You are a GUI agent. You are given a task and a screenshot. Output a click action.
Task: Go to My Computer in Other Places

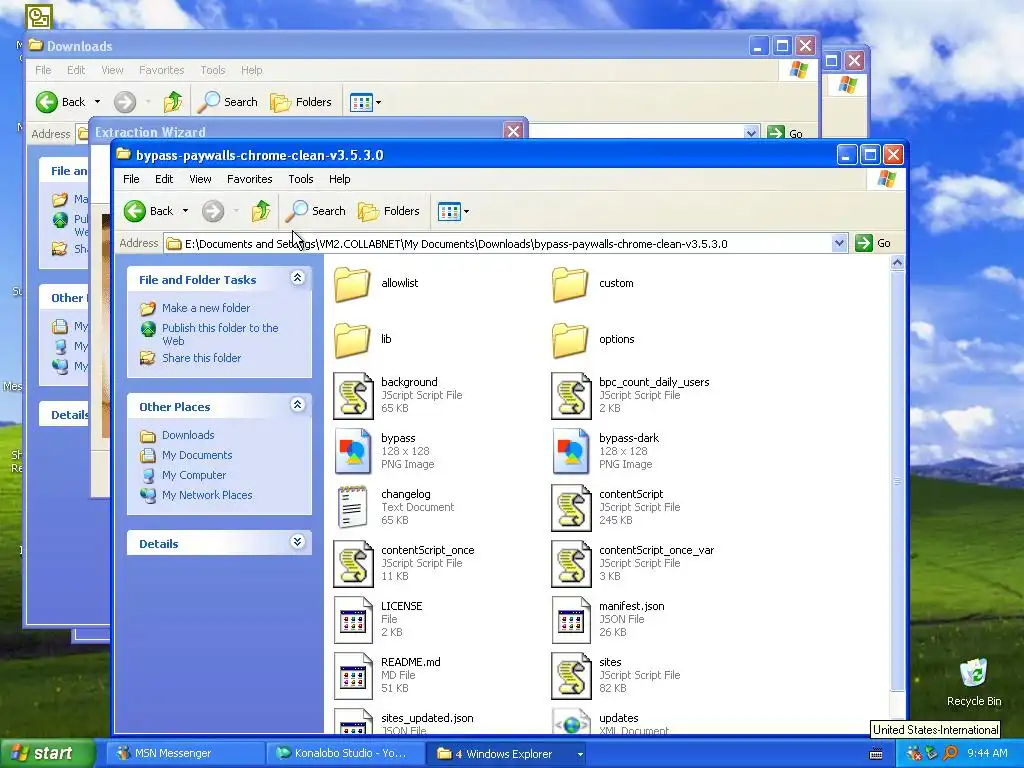(194, 475)
